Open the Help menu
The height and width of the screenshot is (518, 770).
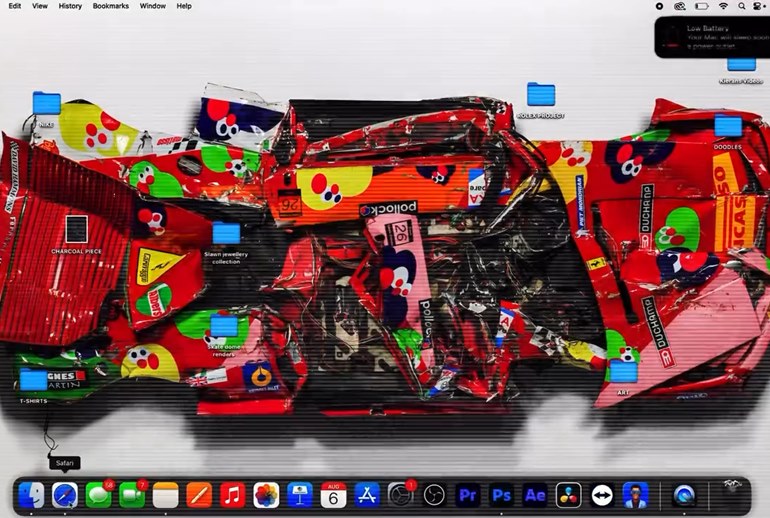[x=184, y=6]
